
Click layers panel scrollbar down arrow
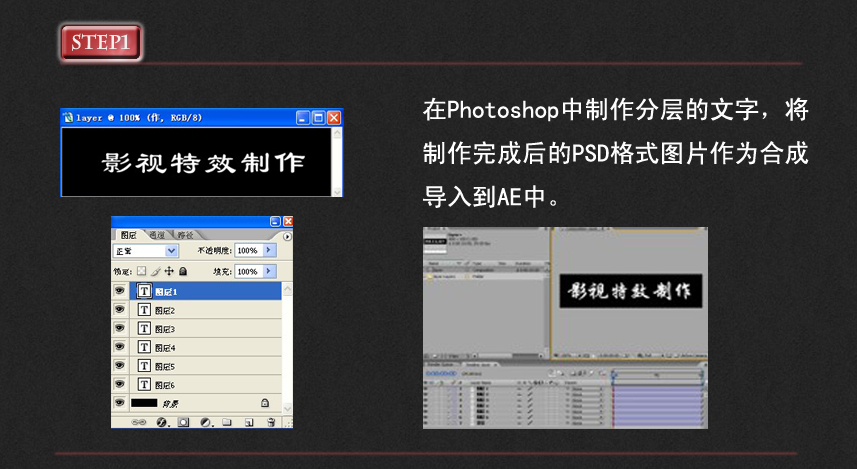click(x=287, y=408)
